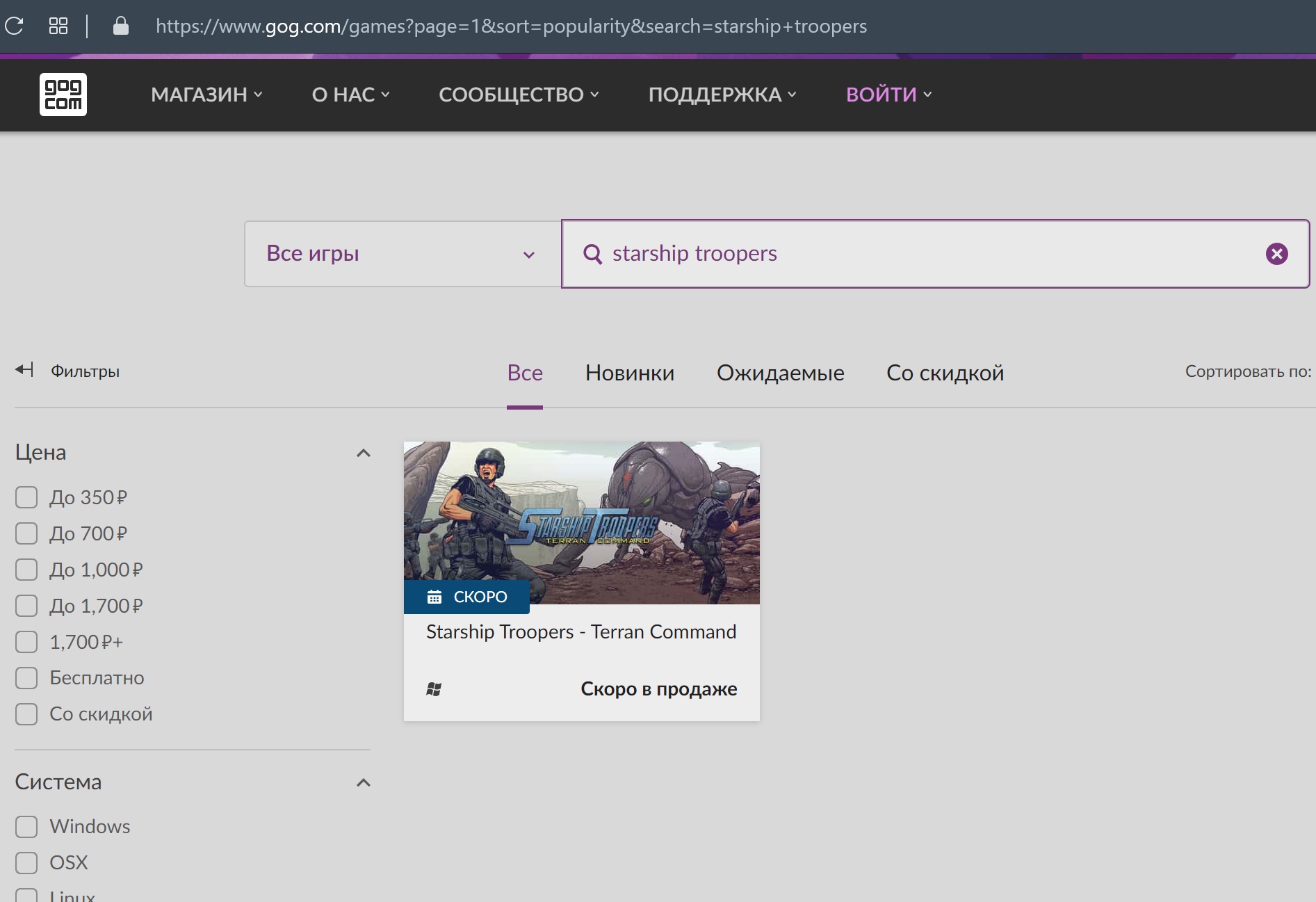Tick the 1,700₽+ price checkbox
The height and width of the screenshot is (902, 1316).
point(26,642)
